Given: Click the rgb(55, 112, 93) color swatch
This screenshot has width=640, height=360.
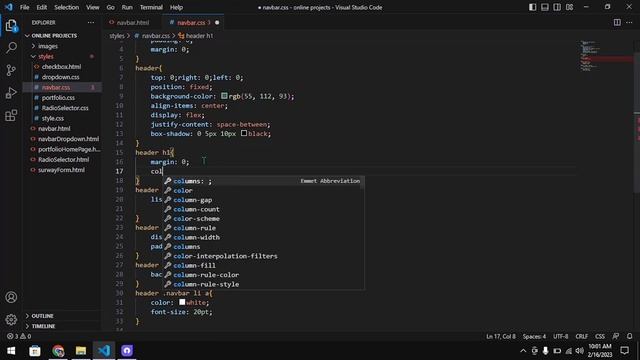Looking at the screenshot, I should 224,96.
